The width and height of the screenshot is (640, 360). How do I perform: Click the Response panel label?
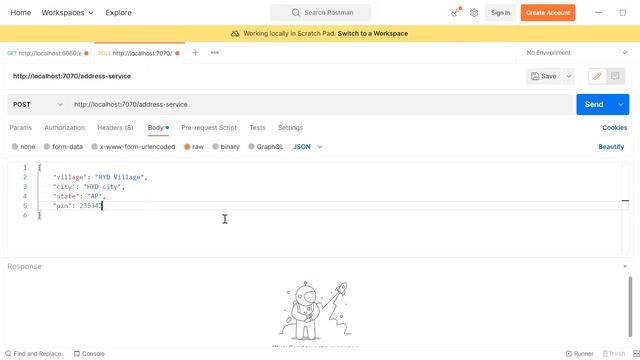[x=24, y=266]
